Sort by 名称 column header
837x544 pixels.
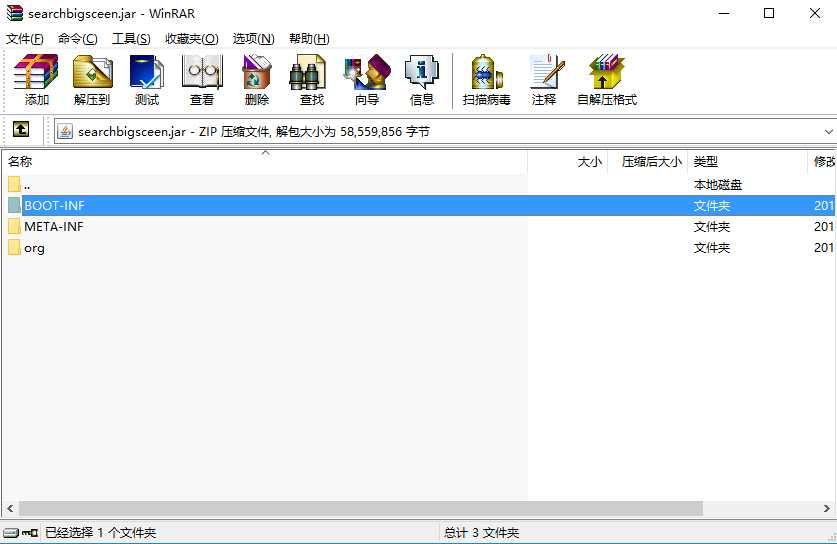tap(265, 162)
